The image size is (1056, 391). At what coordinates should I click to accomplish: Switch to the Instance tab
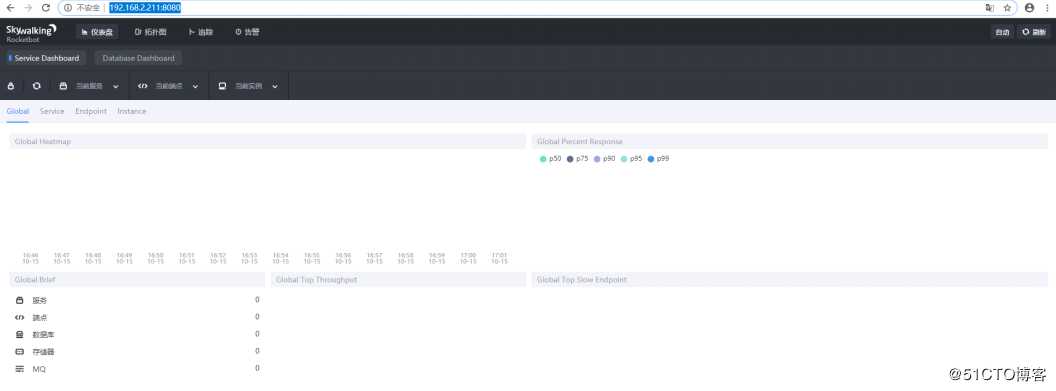point(131,111)
